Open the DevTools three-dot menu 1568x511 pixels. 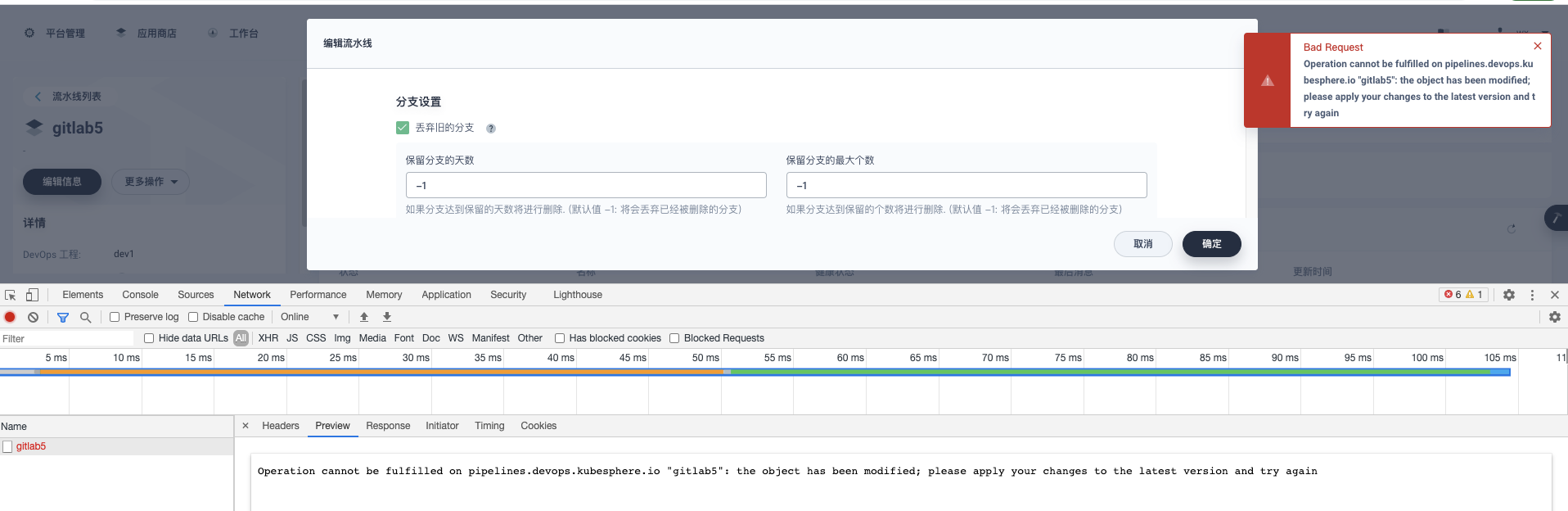pos(1532,295)
